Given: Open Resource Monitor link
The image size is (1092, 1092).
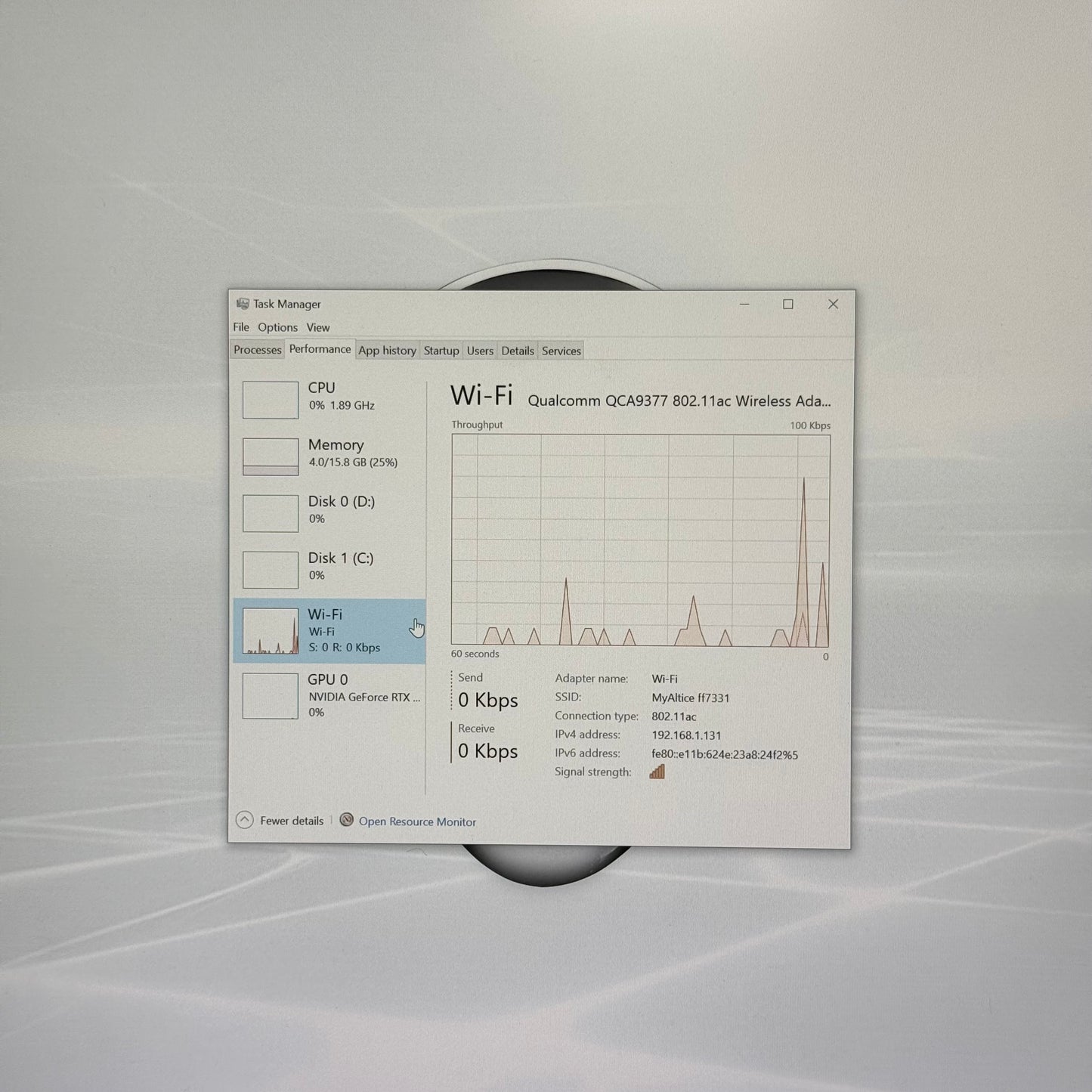Looking at the screenshot, I should 417,821.
